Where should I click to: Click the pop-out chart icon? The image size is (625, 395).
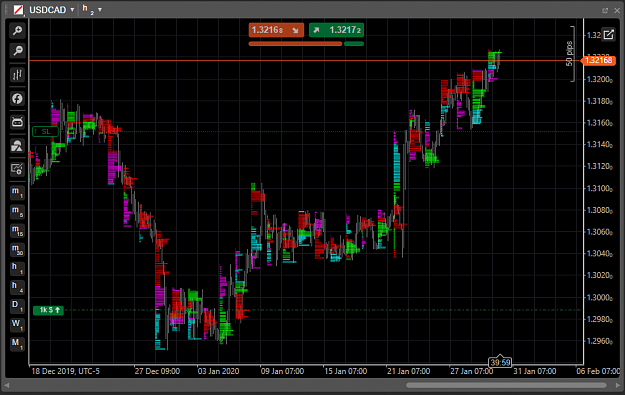608,35
